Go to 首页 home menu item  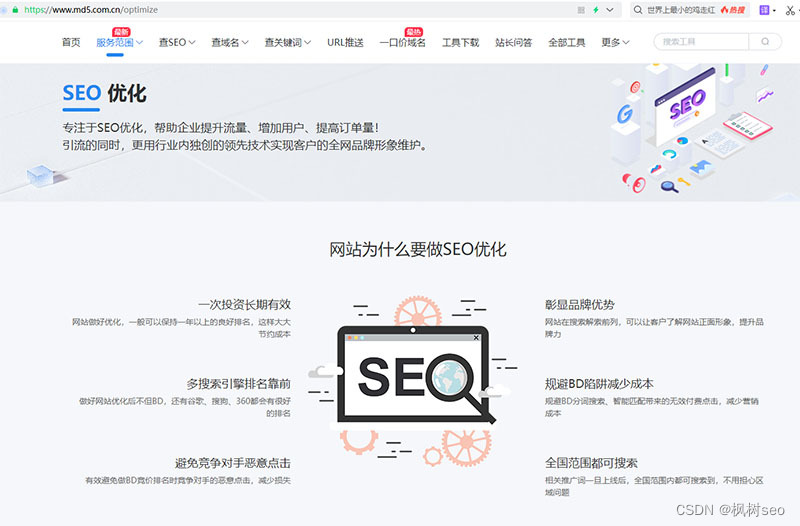click(71, 42)
